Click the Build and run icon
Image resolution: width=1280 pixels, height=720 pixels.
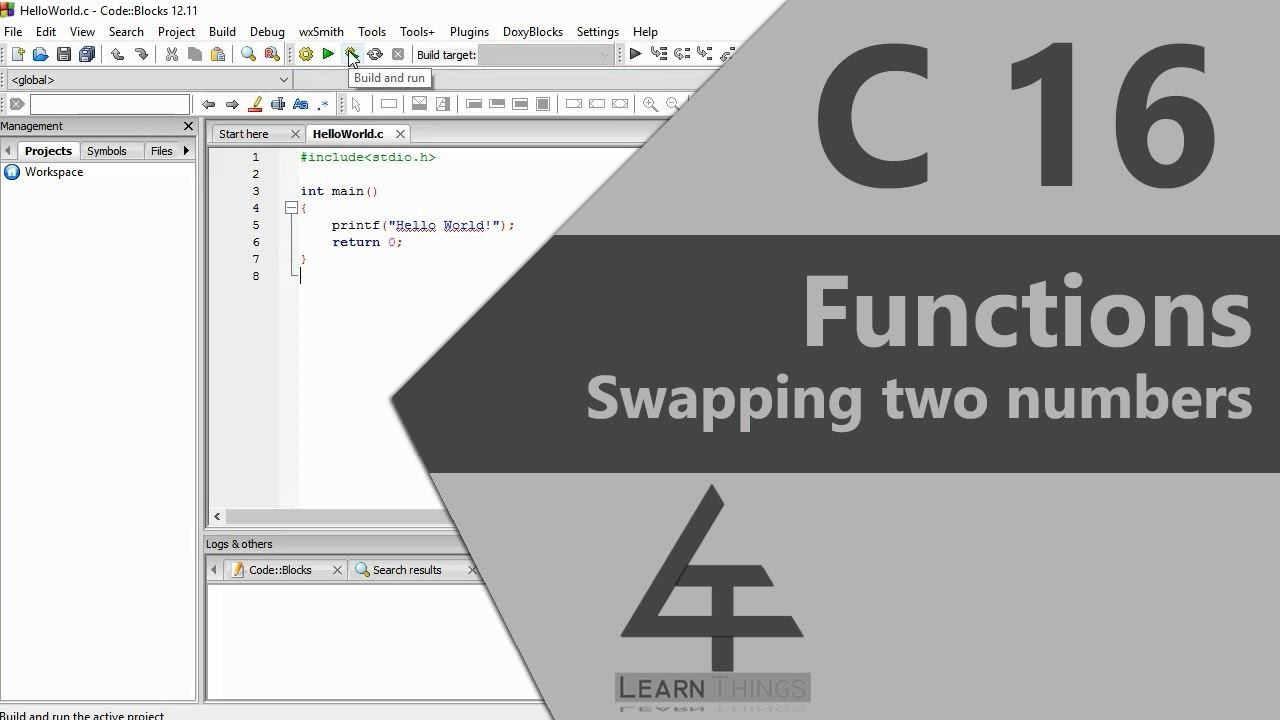[351, 55]
